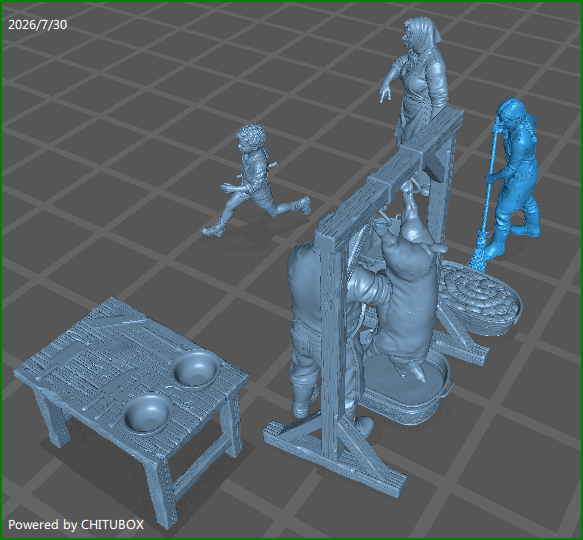Click the headscarf woman's outstretched hand
The width and height of the screenshot is (583, 540).
tap(385, 92)
